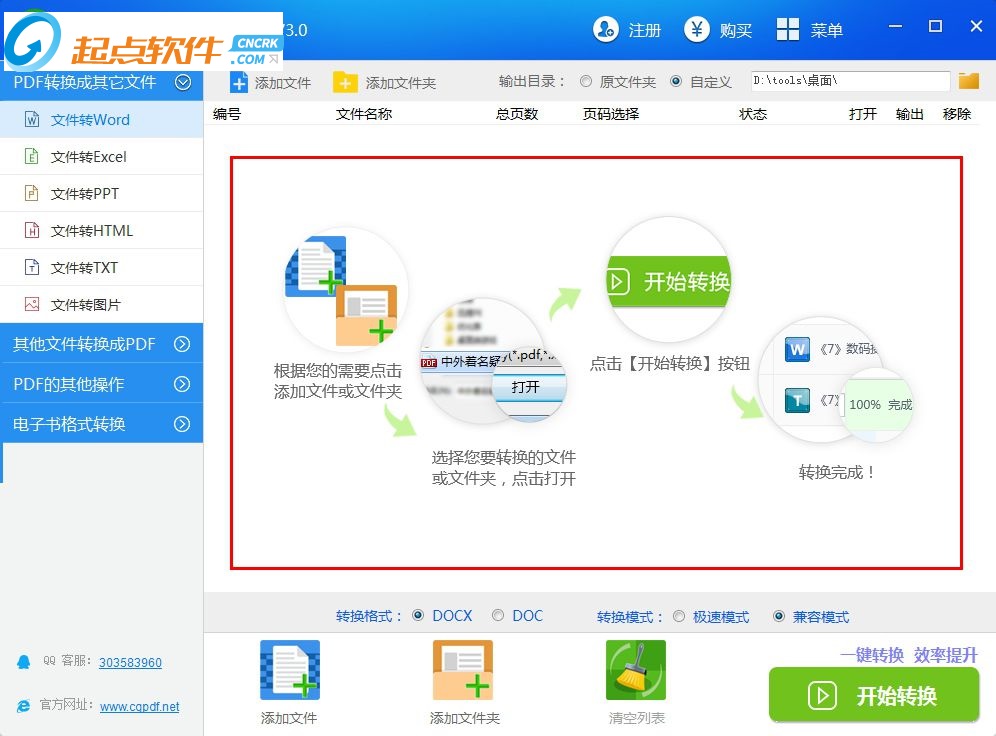Click the HTML file icon in sidebar
This screenshot has height=736, width=996.
click(x=32, y=230)
